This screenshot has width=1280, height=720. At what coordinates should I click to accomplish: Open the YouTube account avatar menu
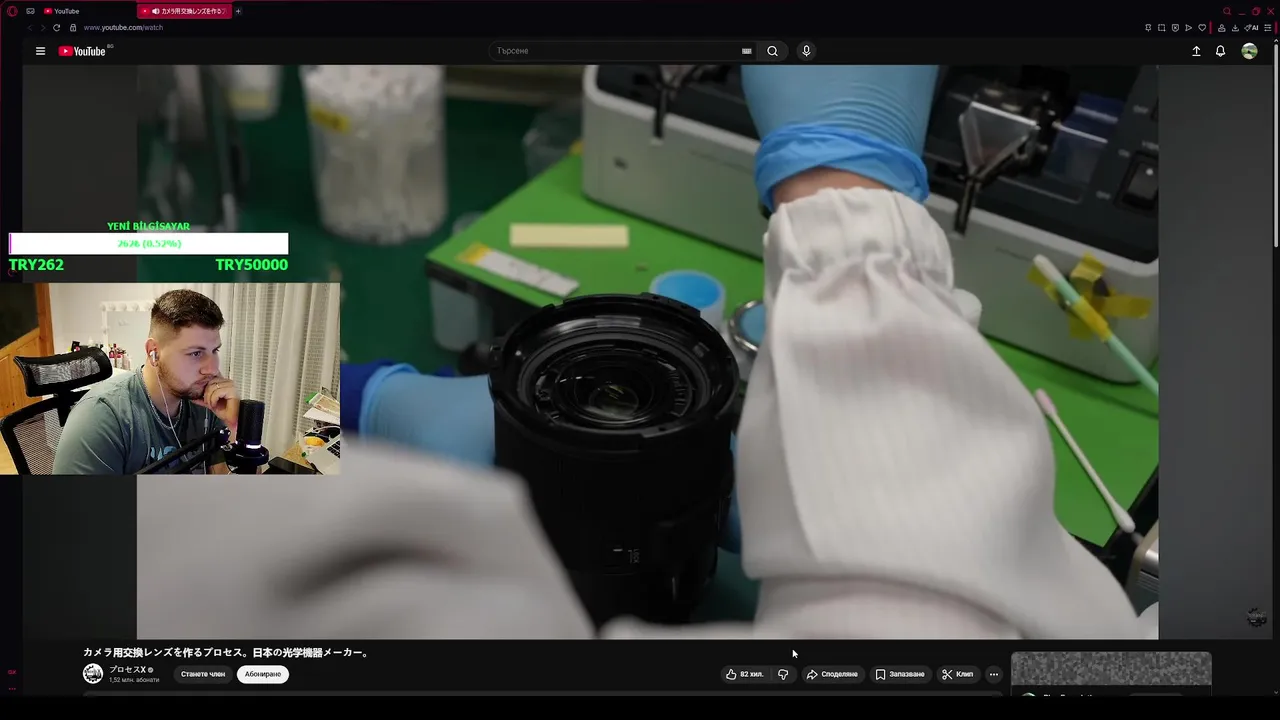tap(1249, 51)
